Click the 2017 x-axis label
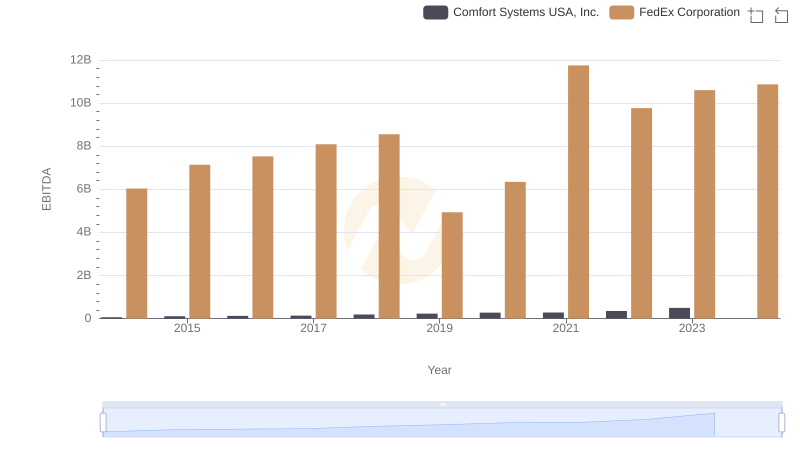 [x=313, y=328]
